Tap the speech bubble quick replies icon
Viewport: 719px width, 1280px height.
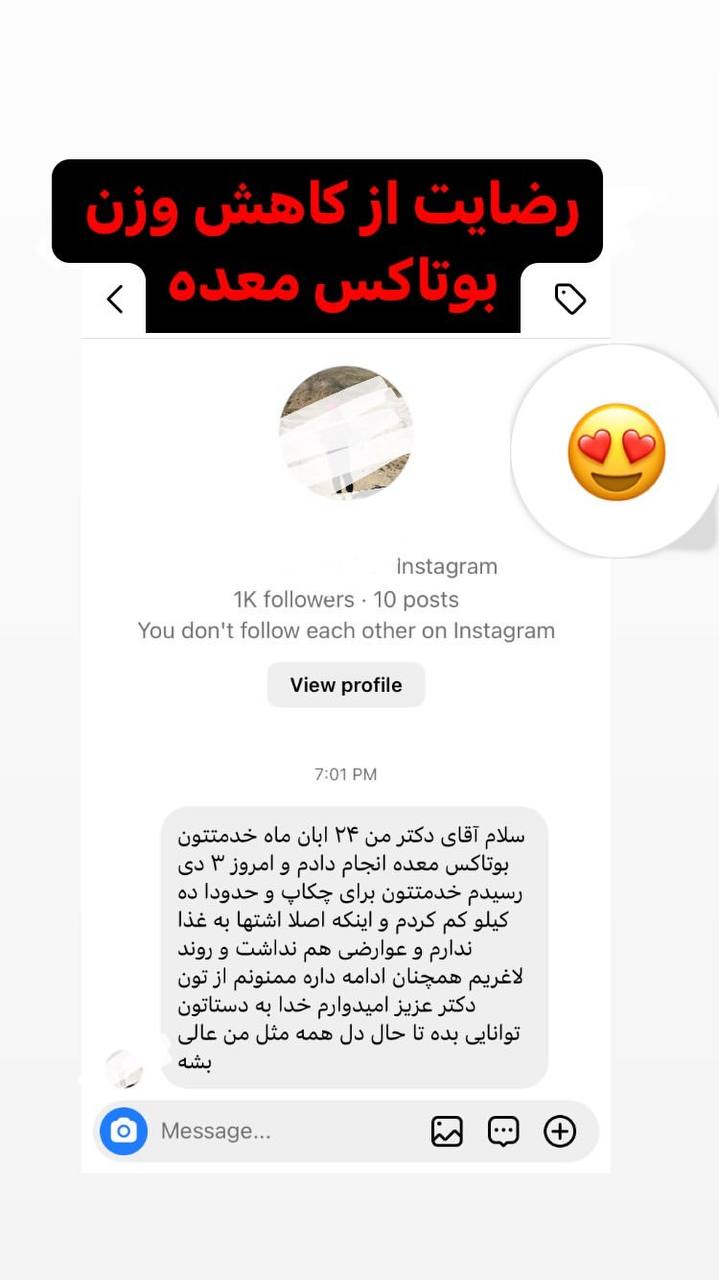503,1131
